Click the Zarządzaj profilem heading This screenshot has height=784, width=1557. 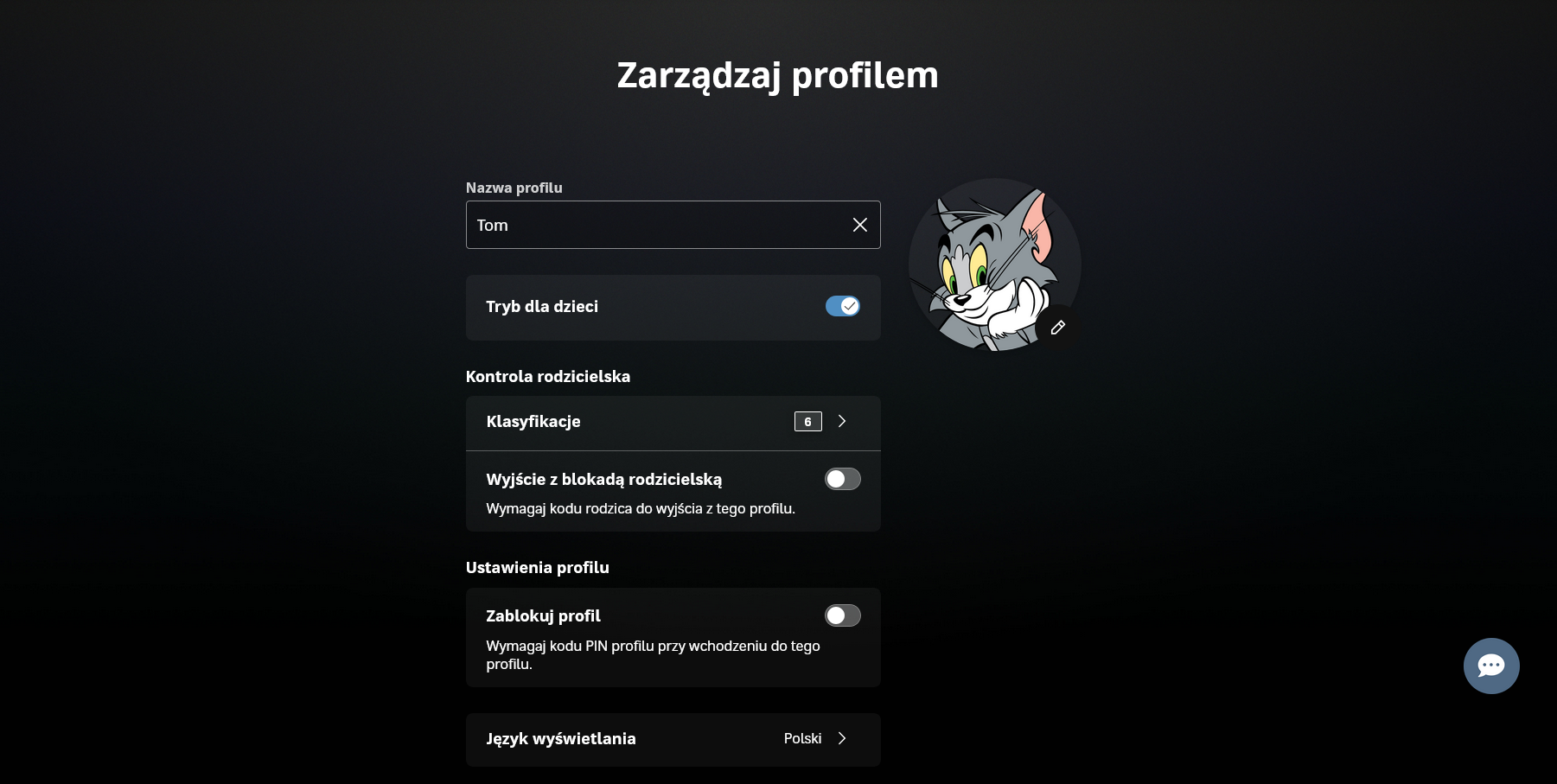tap(777, 76)
